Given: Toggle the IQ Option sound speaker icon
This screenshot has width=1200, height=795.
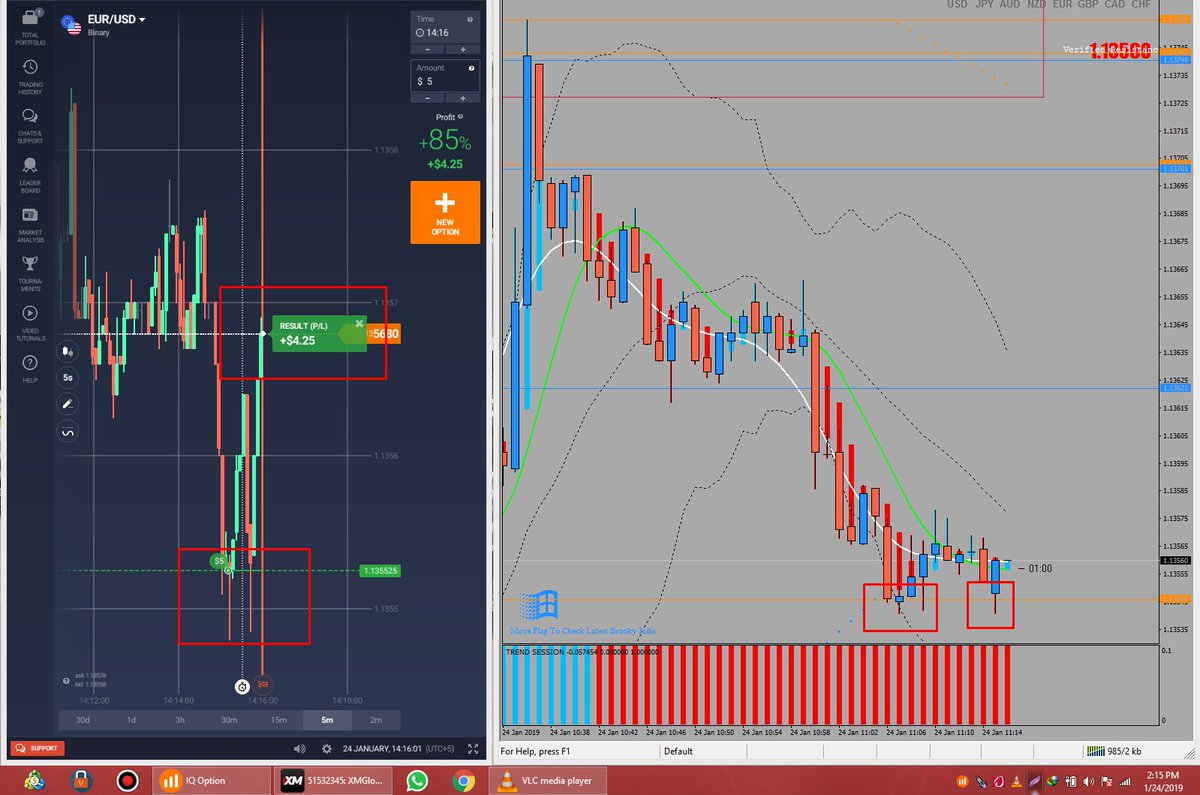Looking at the screenshot, I should [299, 748].
